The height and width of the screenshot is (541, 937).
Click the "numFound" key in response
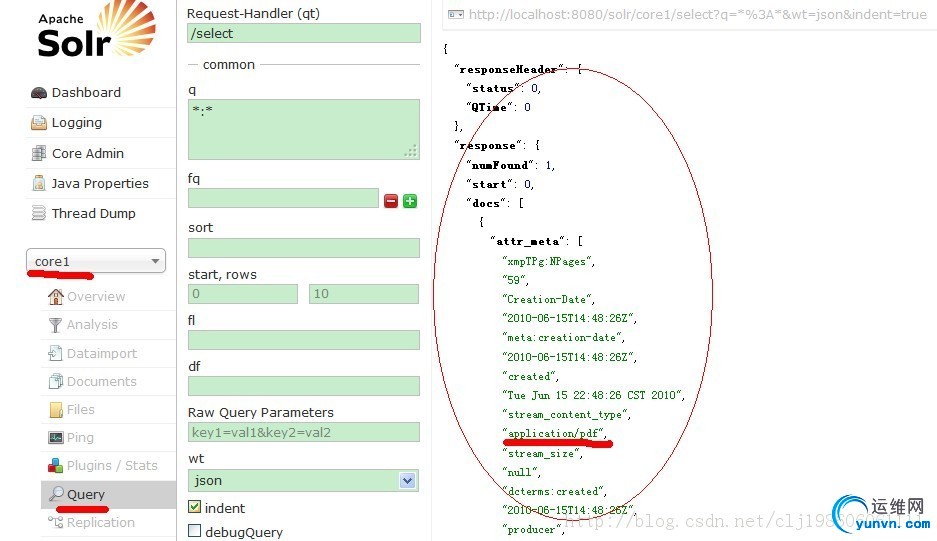point(503,165)
